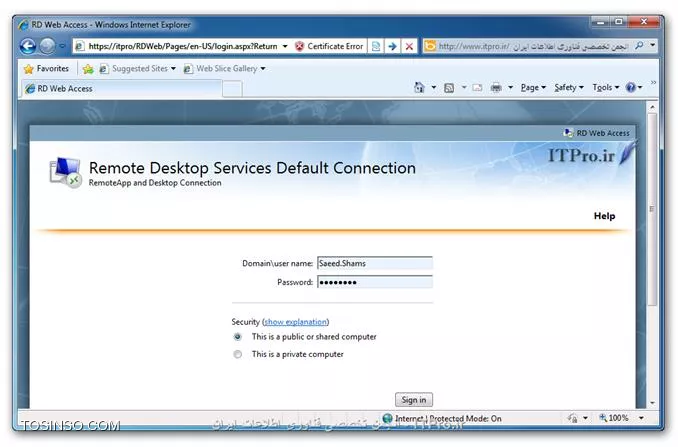Show more command bar items chevron
Viewport: 678px width, 447px height.
tap(653, 83)
